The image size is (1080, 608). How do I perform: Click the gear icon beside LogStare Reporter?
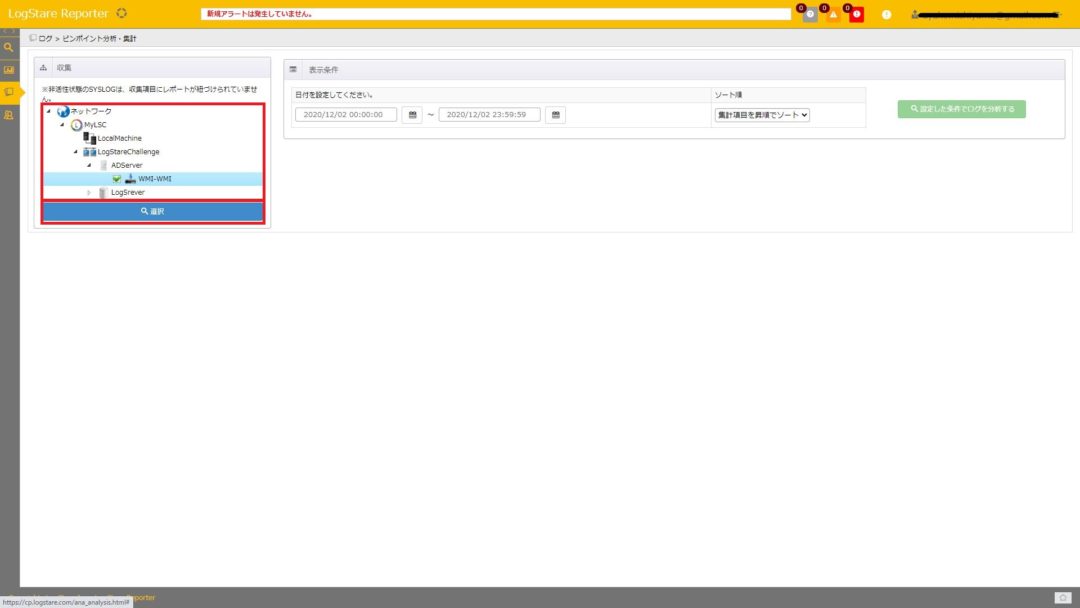122,13
